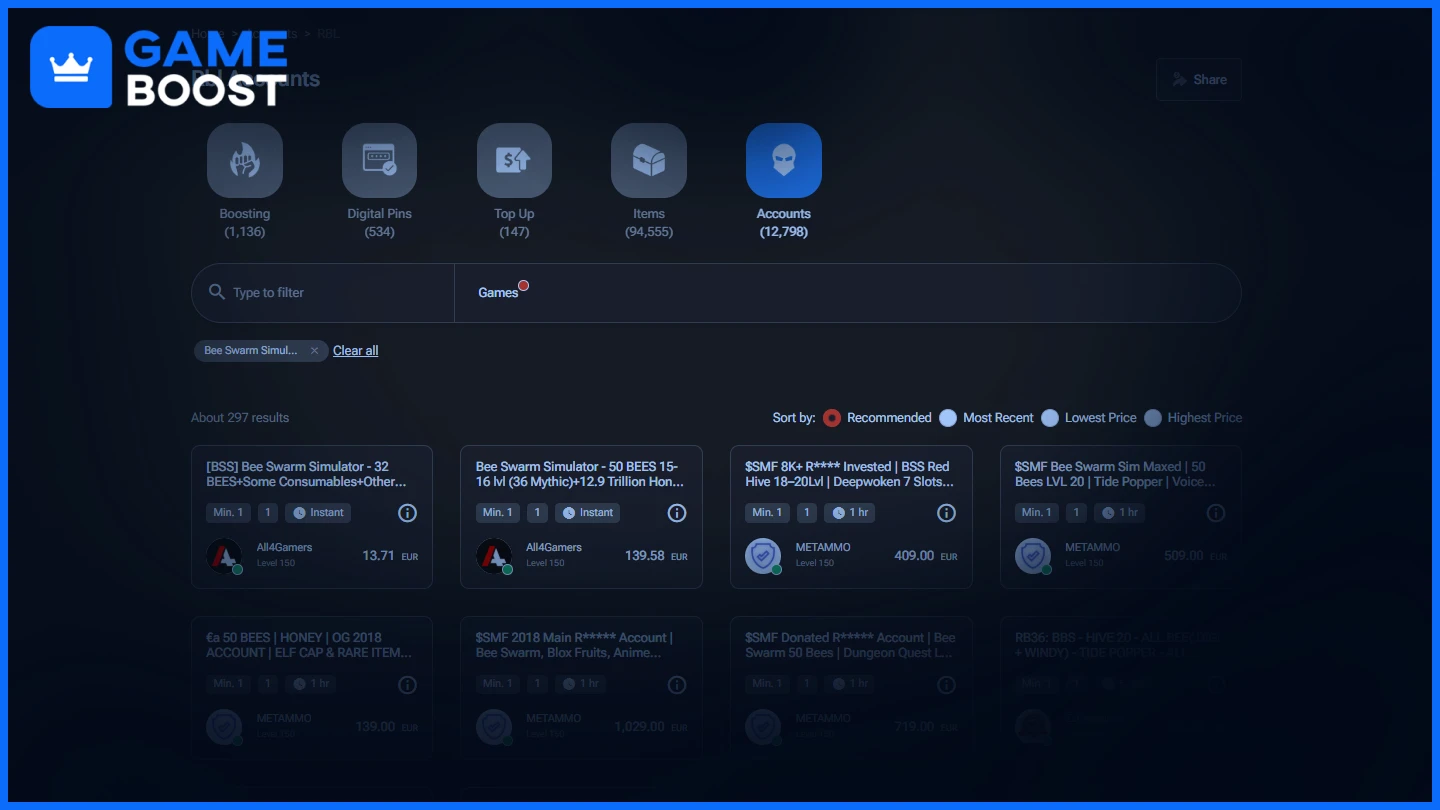Focus the Type to filter search field

[330, 293]
